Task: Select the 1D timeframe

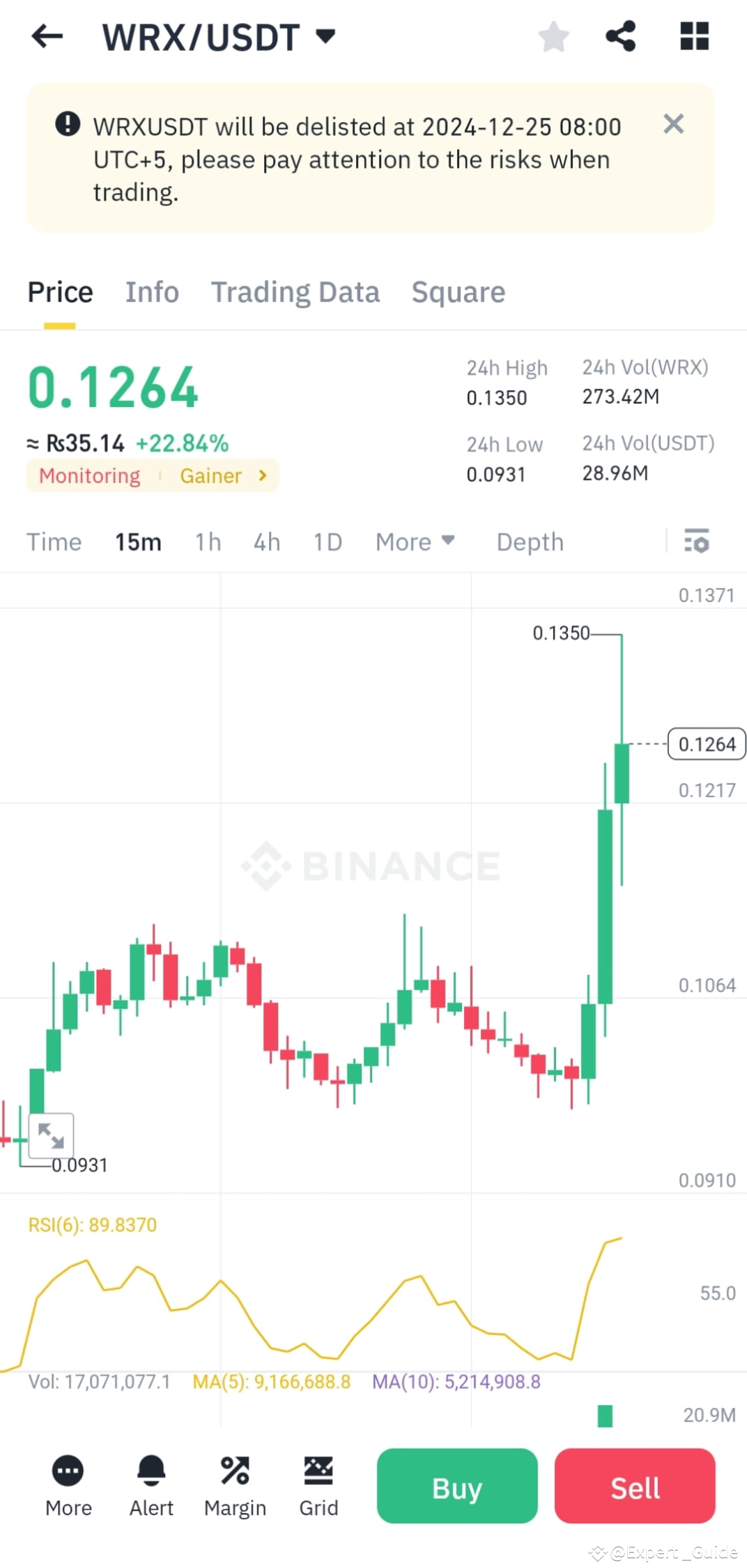Action: point(327,541)
